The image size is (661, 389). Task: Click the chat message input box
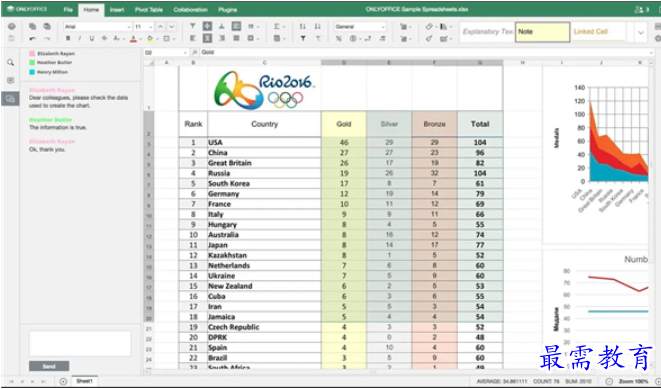click(x=80, y=343)
